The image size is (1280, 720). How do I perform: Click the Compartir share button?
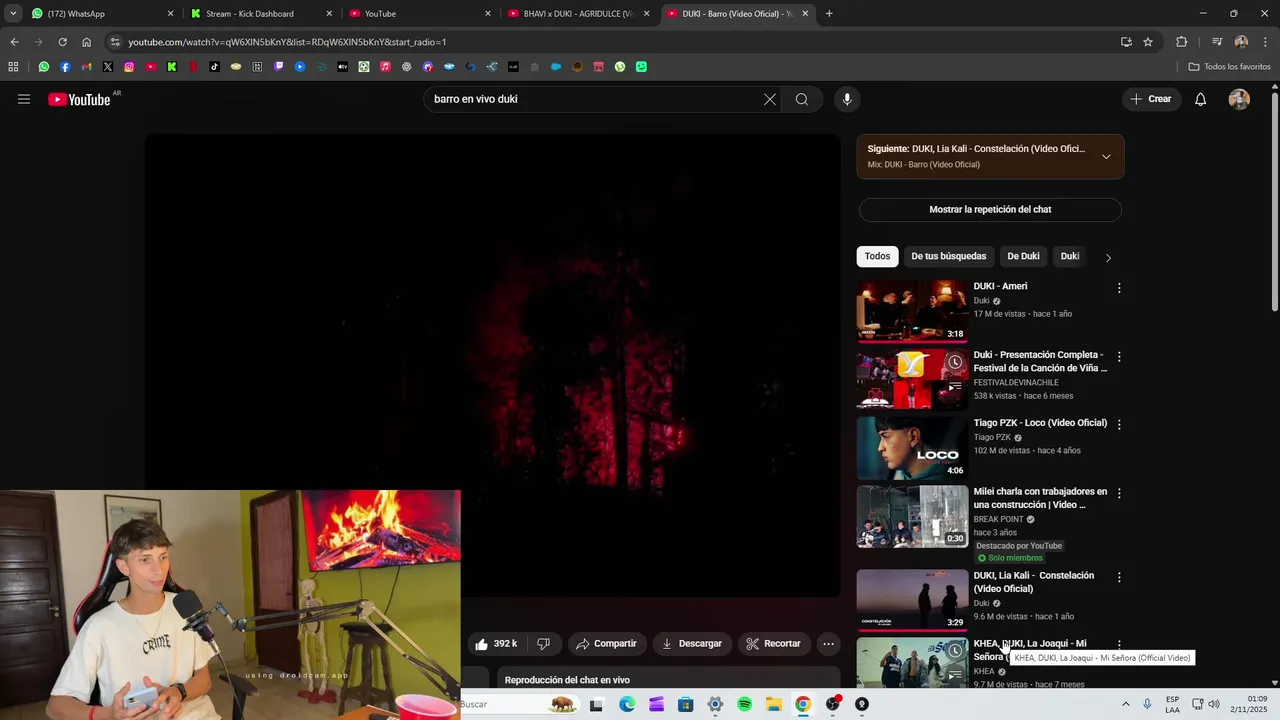pyautogui.click(x=606, y=643)
